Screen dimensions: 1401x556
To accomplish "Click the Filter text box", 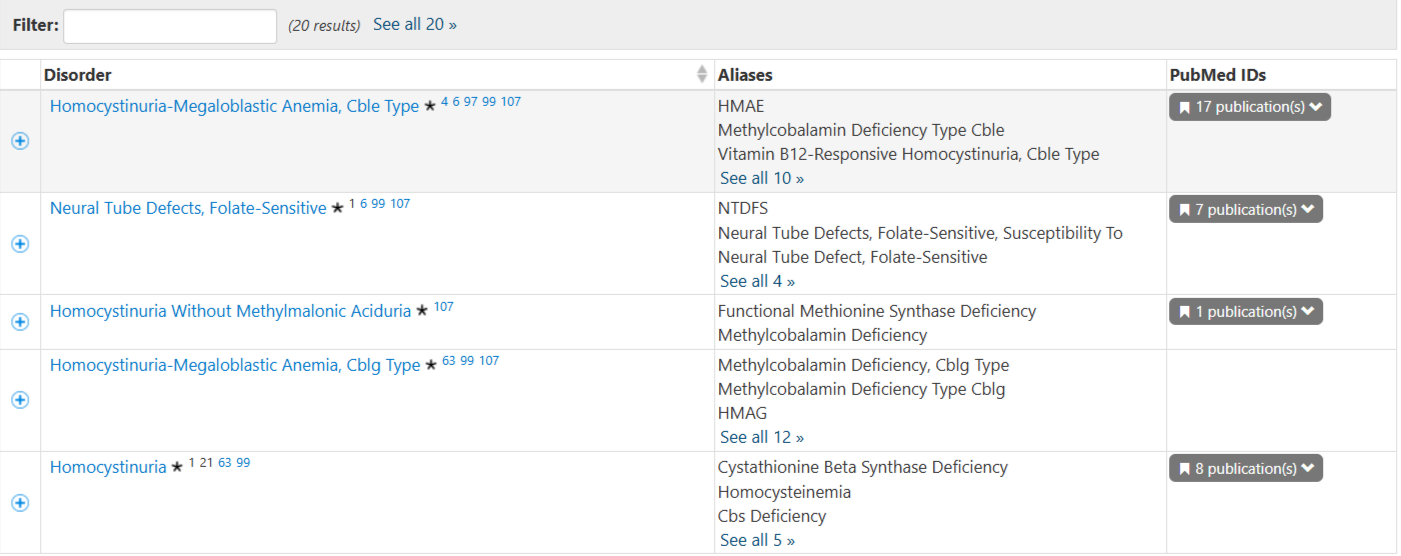I will [170, 26].
